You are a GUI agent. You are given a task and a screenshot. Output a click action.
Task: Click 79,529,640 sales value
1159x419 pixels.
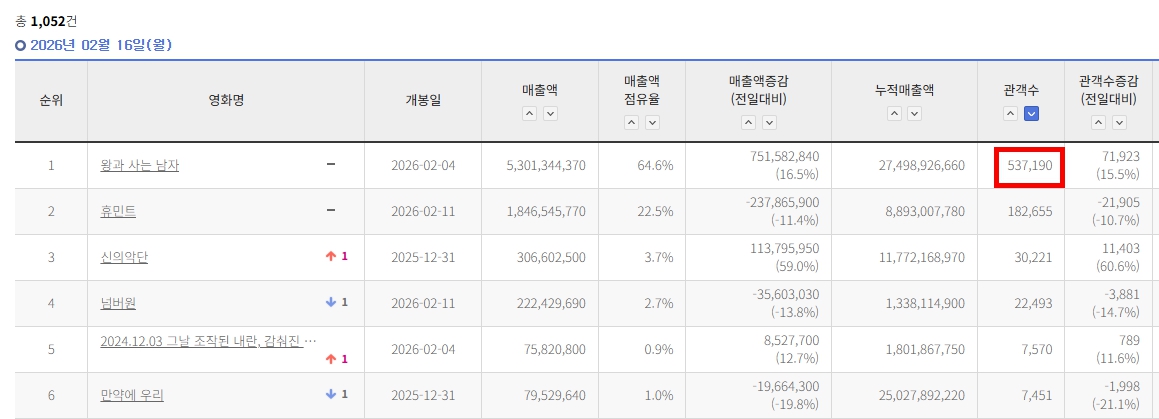[x=555, y=395]
